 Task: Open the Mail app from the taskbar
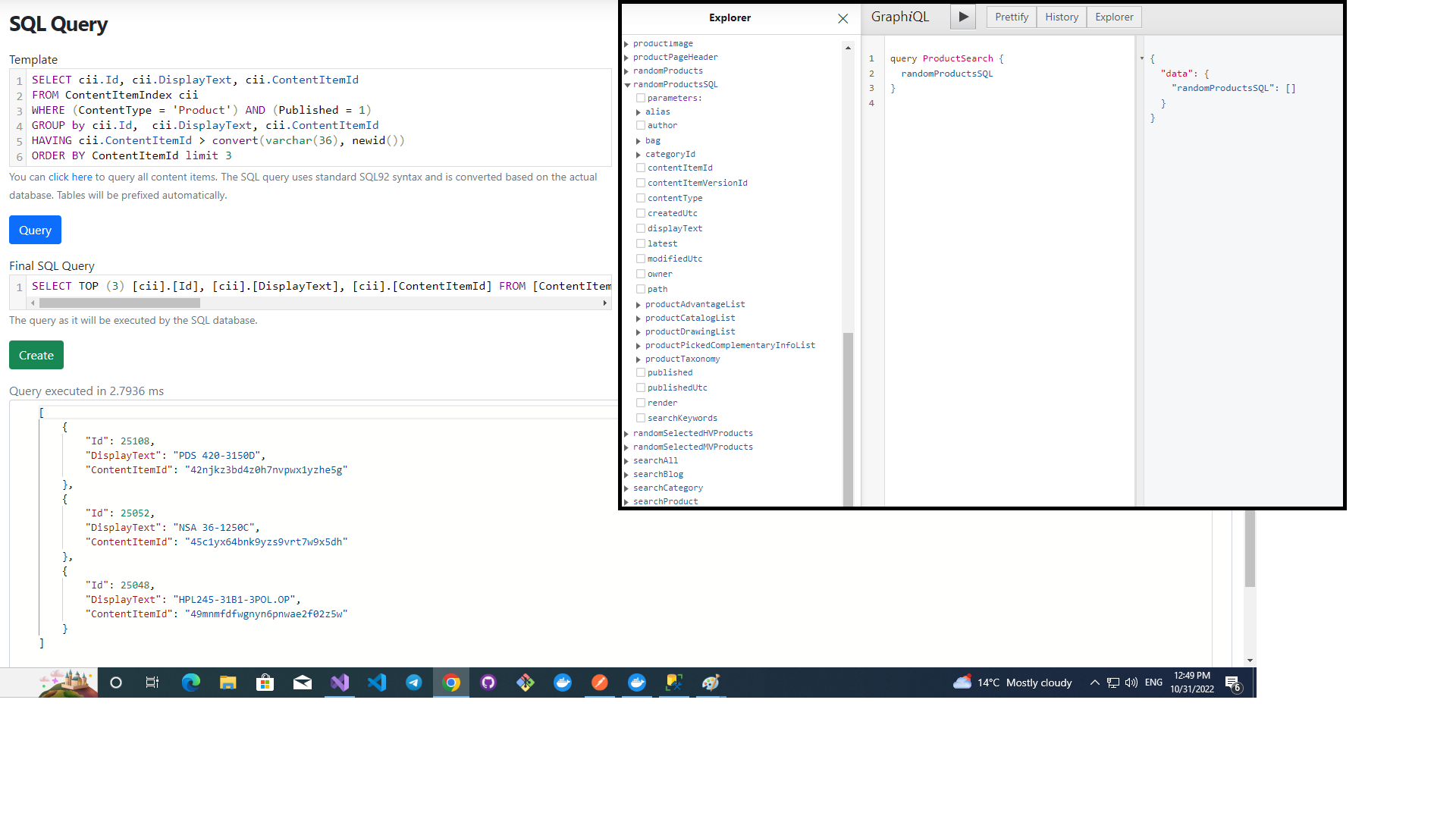(302, 682)
